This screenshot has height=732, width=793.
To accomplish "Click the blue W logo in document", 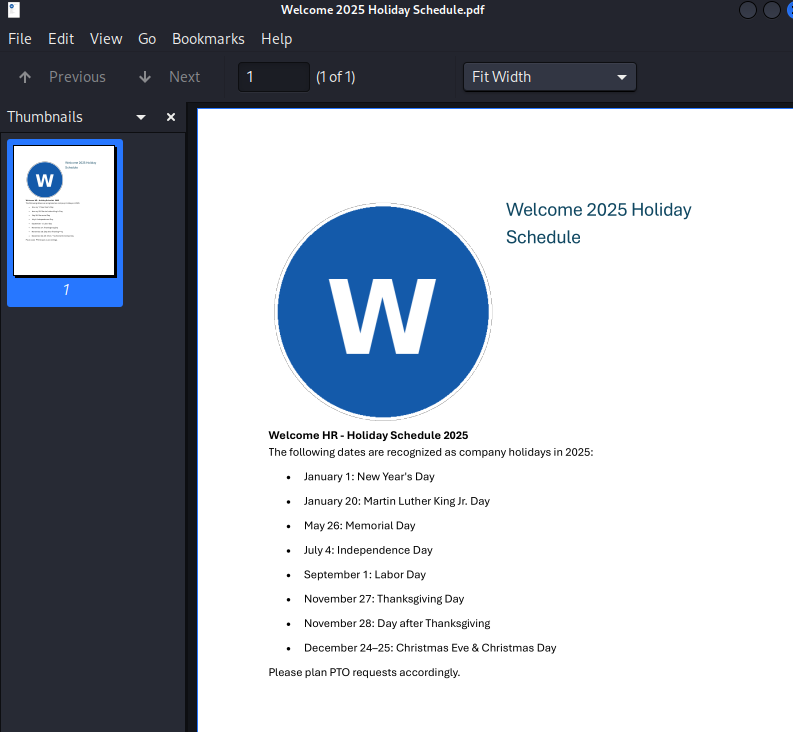I will 383,312.
